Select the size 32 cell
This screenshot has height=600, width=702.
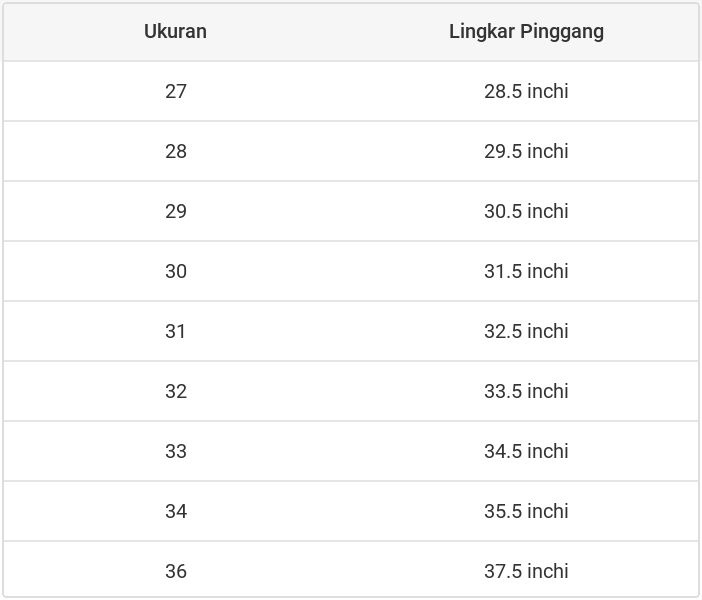(x=176, y=391)
